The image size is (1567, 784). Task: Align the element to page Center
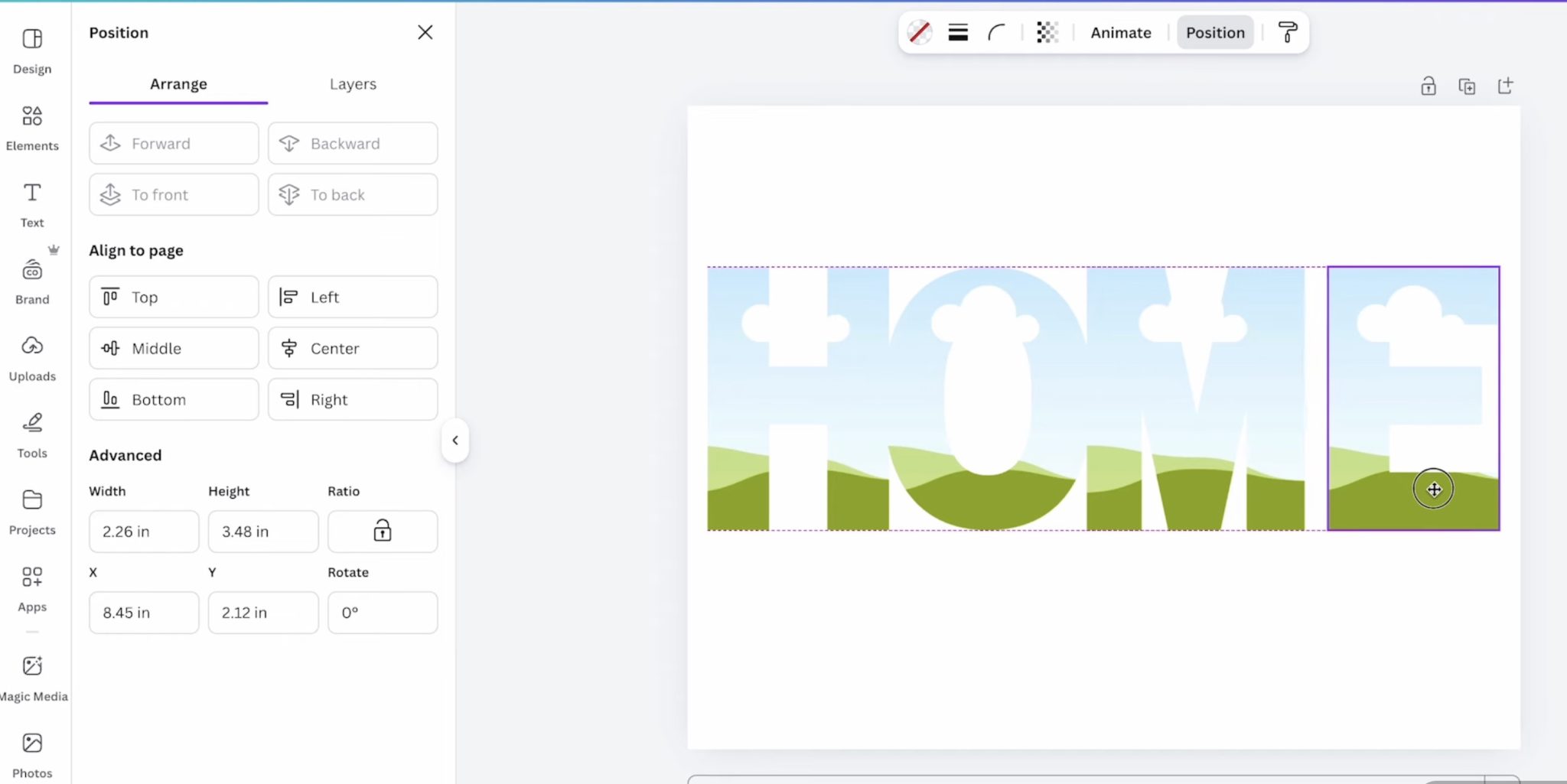click(x=352, y=348)
